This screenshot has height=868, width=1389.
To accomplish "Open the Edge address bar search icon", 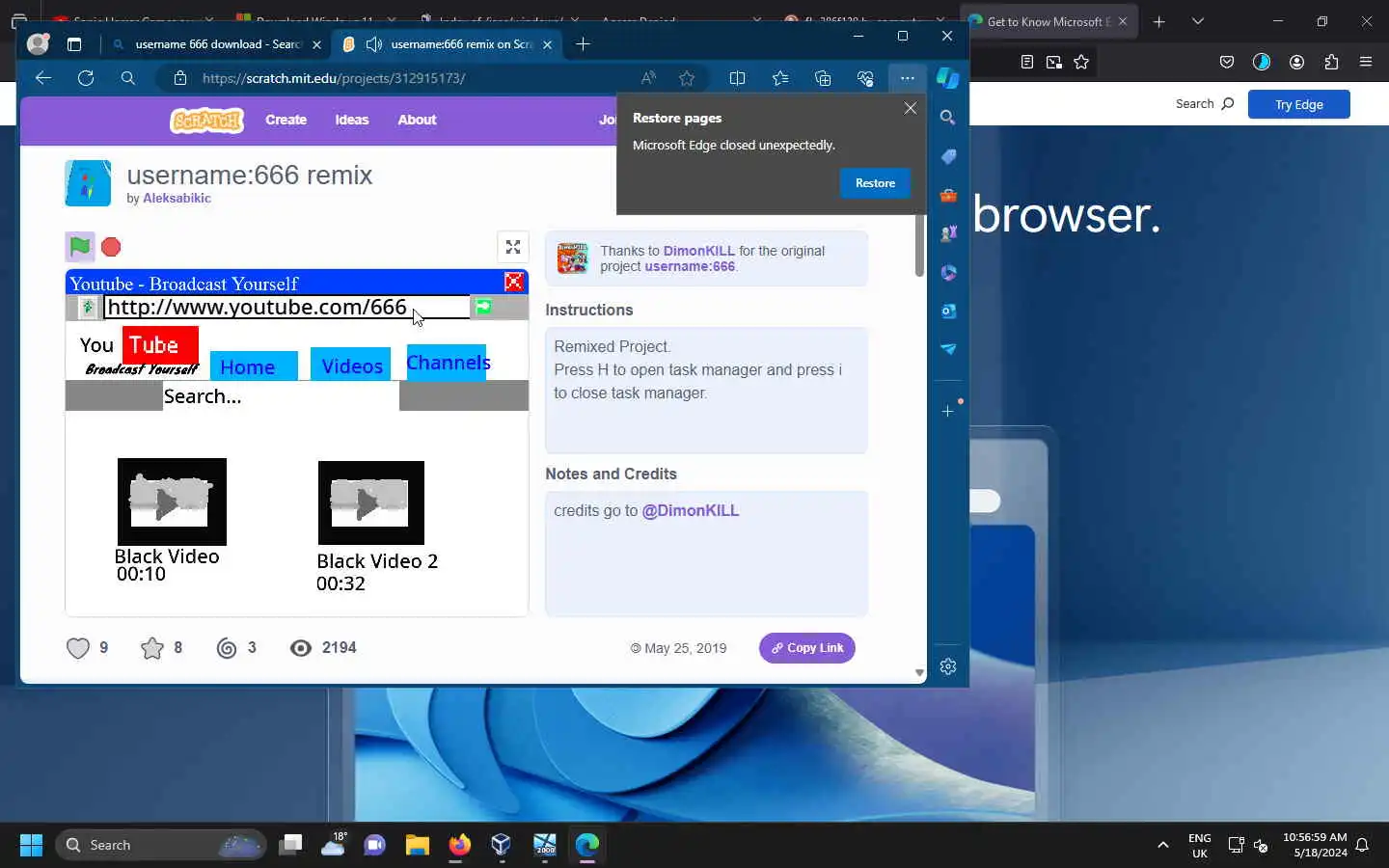I will coord(127,78).
